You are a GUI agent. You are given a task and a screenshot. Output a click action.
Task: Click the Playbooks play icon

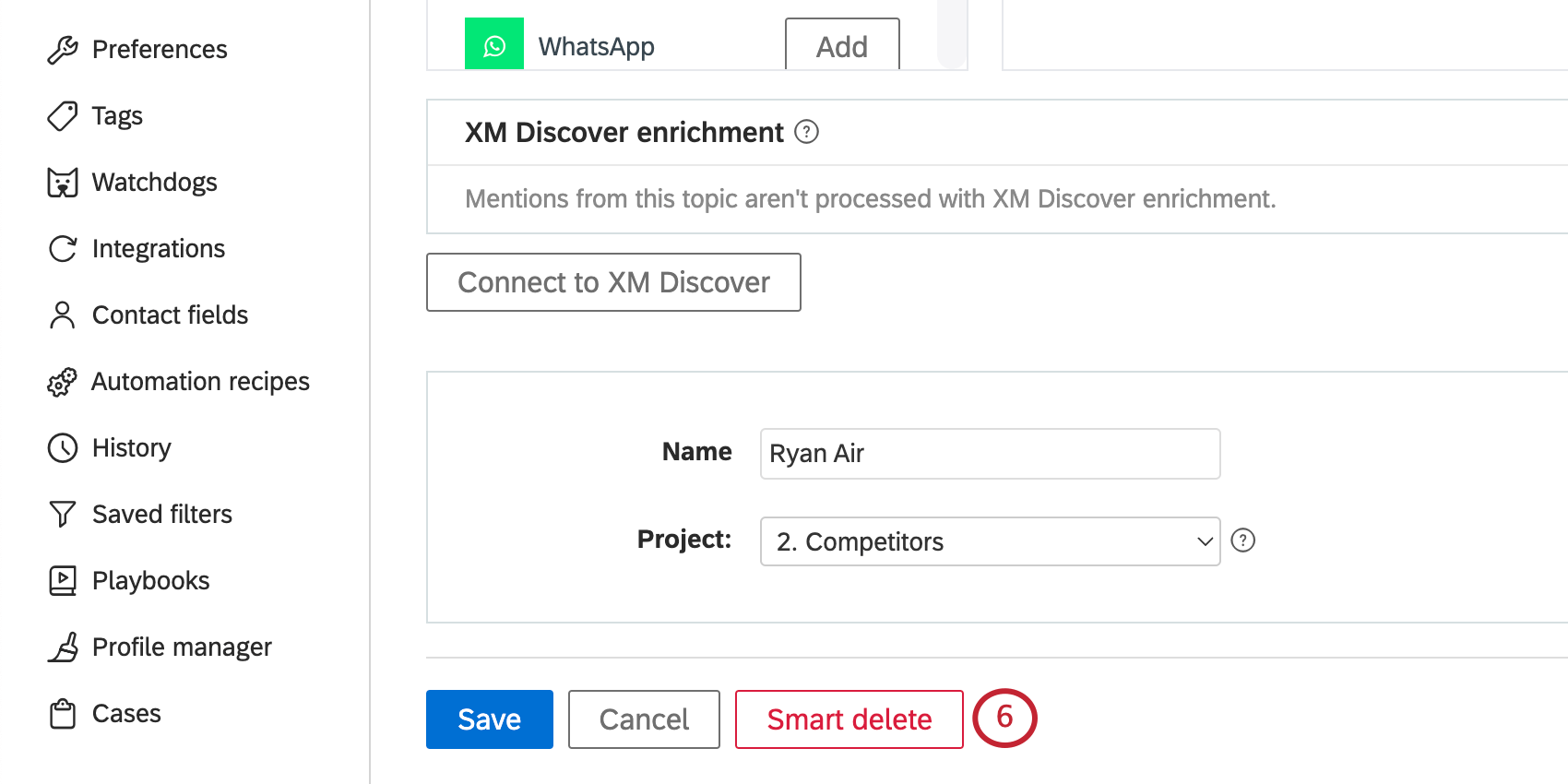click(62, 581)
